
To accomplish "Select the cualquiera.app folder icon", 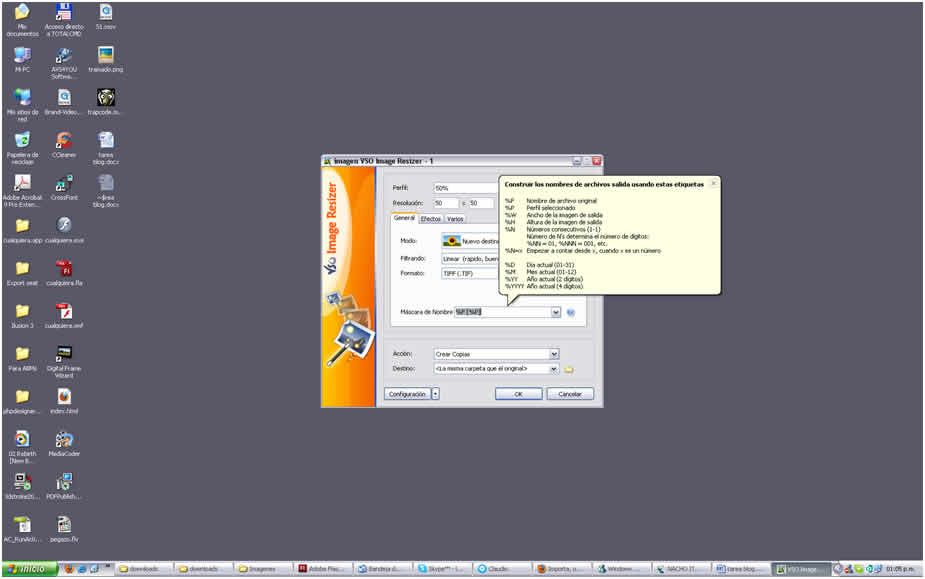I will point(22,230).
